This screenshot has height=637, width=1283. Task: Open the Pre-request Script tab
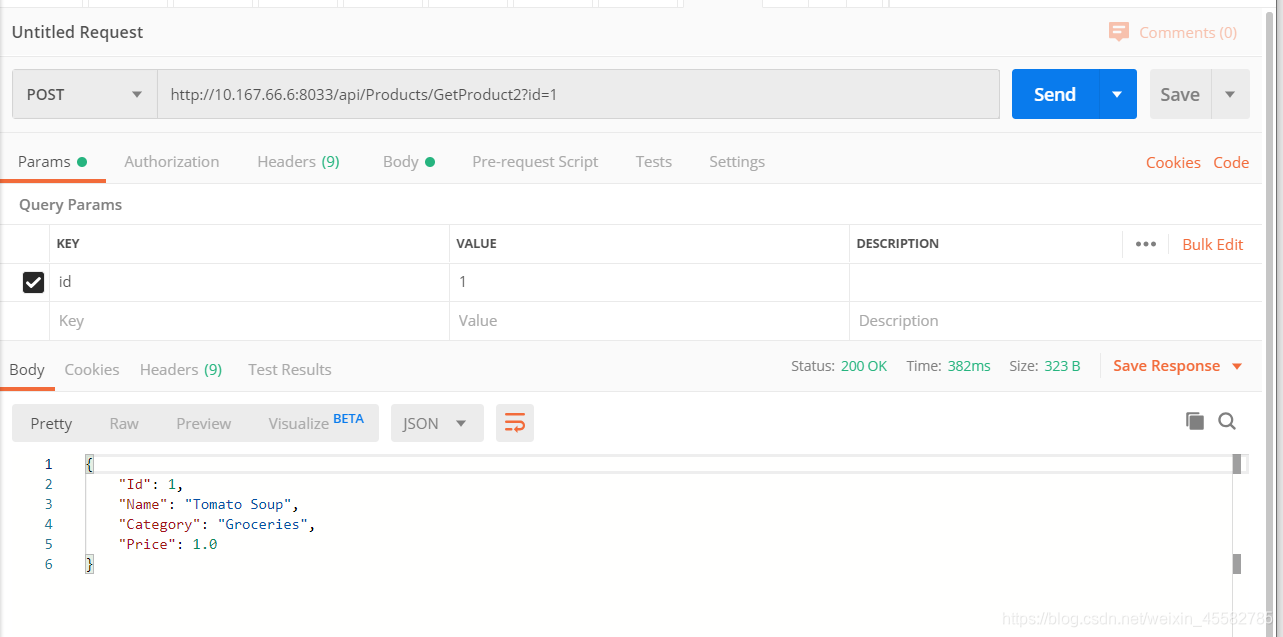coord(535,161)
